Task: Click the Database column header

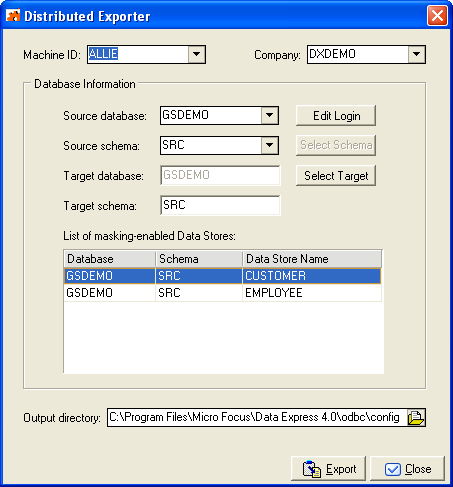Action: (110, 259)
